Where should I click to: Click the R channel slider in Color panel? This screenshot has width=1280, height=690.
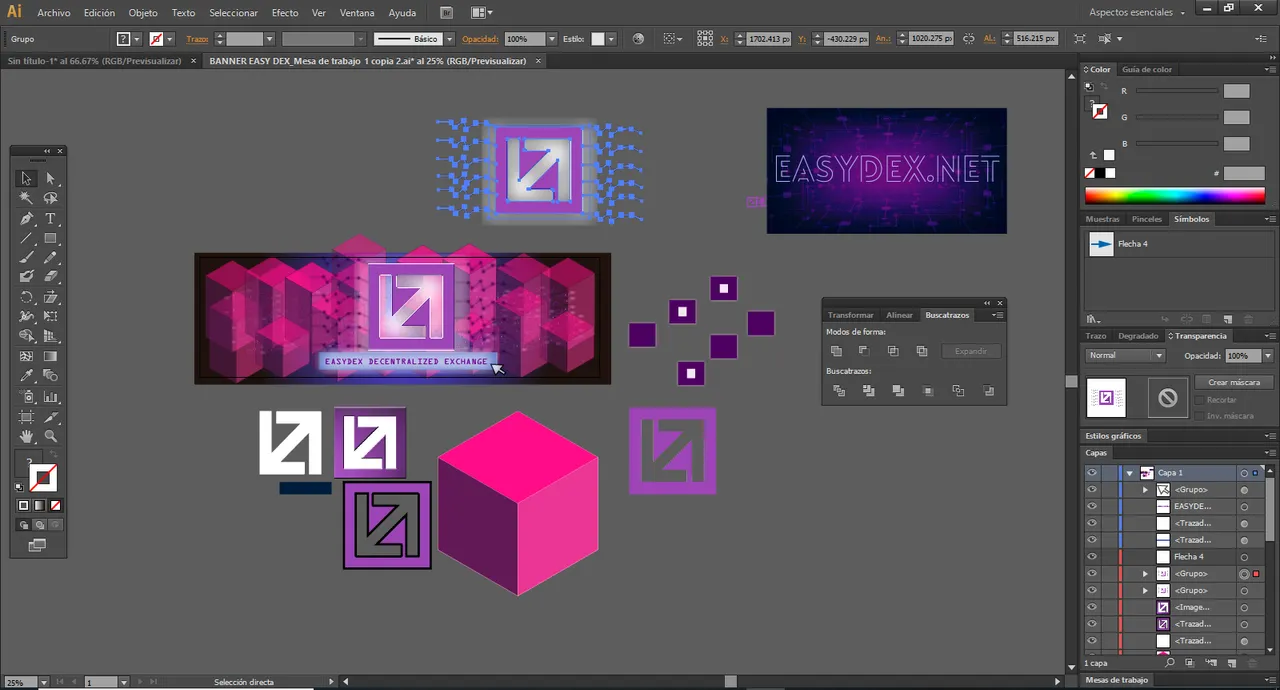pyautogui.click(x=1177, y=91)
